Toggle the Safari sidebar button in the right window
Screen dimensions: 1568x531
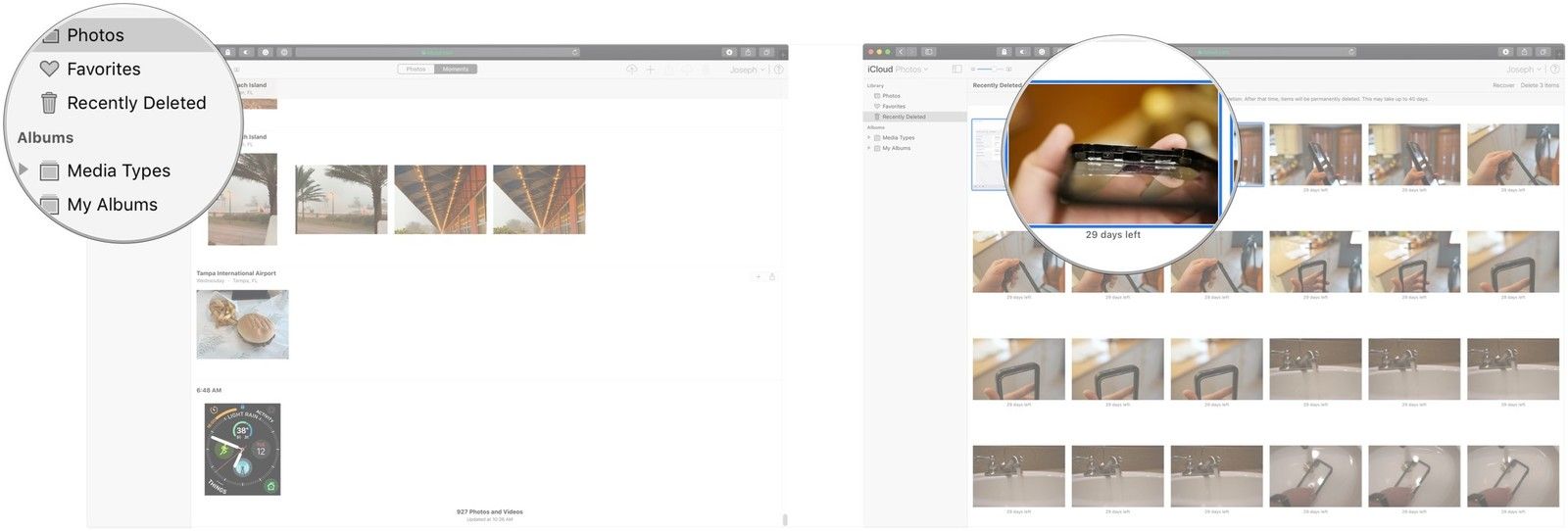[929, 52]
